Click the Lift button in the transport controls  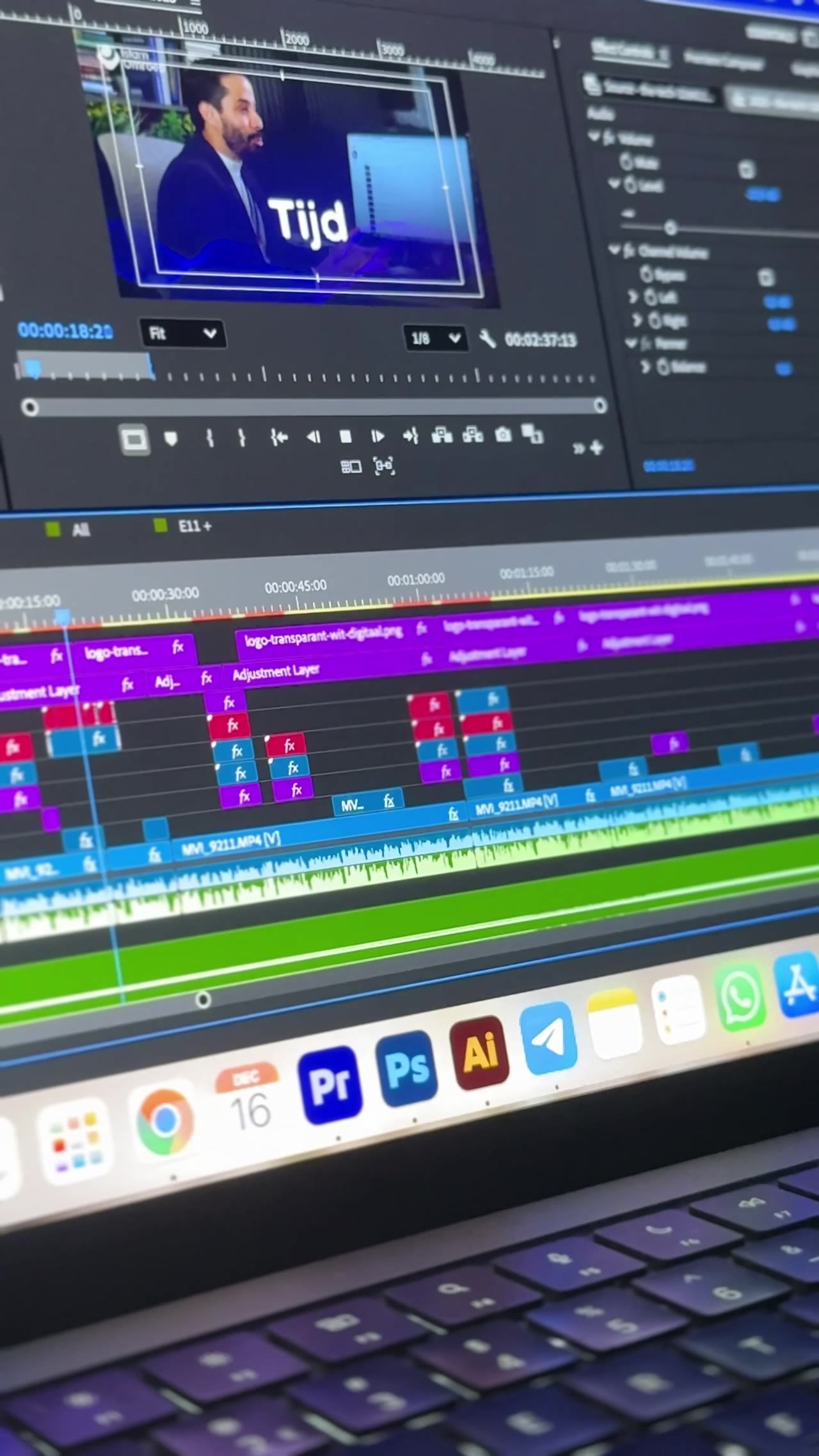click(x=441, y=435)
